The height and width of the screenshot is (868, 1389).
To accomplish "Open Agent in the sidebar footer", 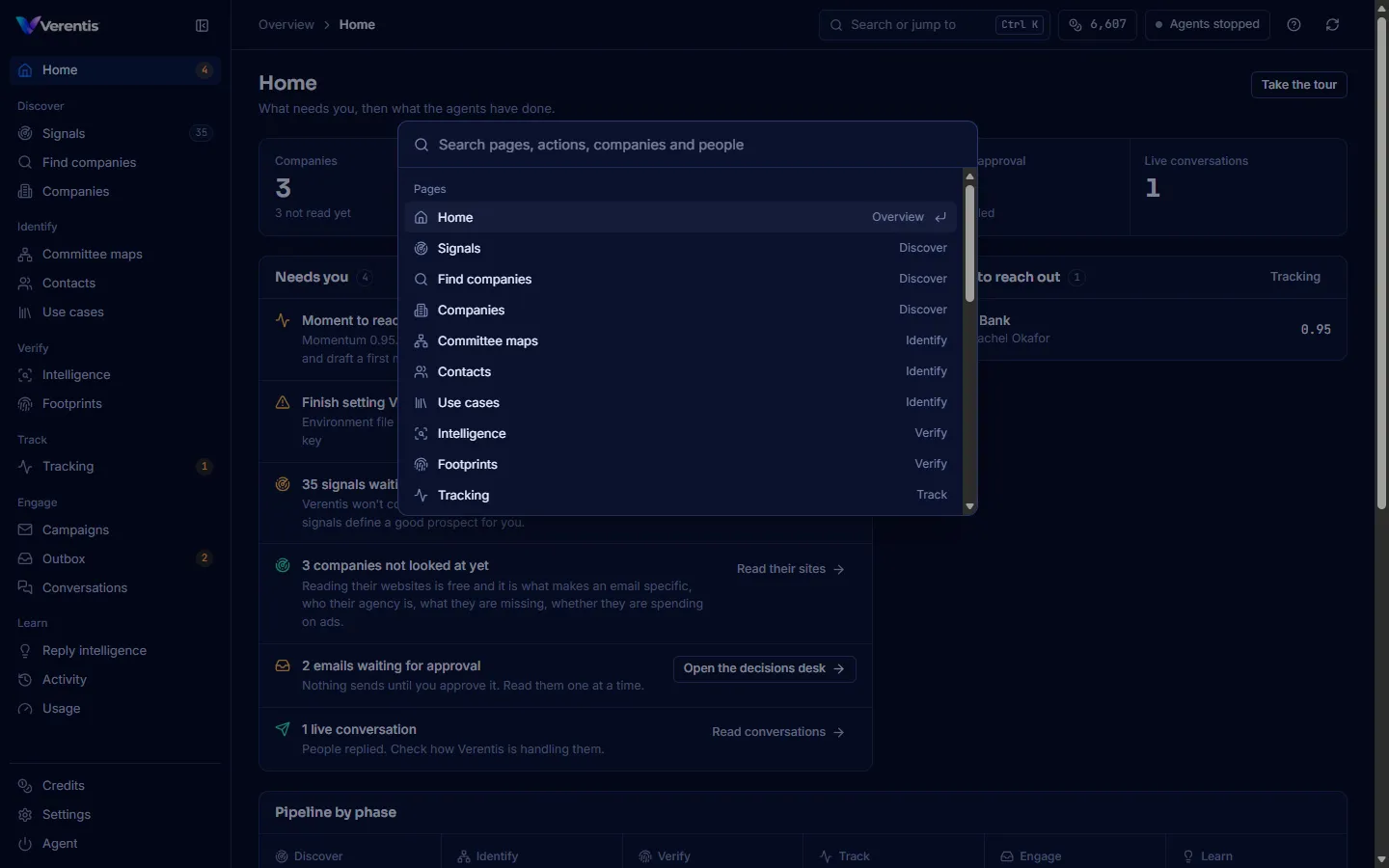I will [115, 843].
